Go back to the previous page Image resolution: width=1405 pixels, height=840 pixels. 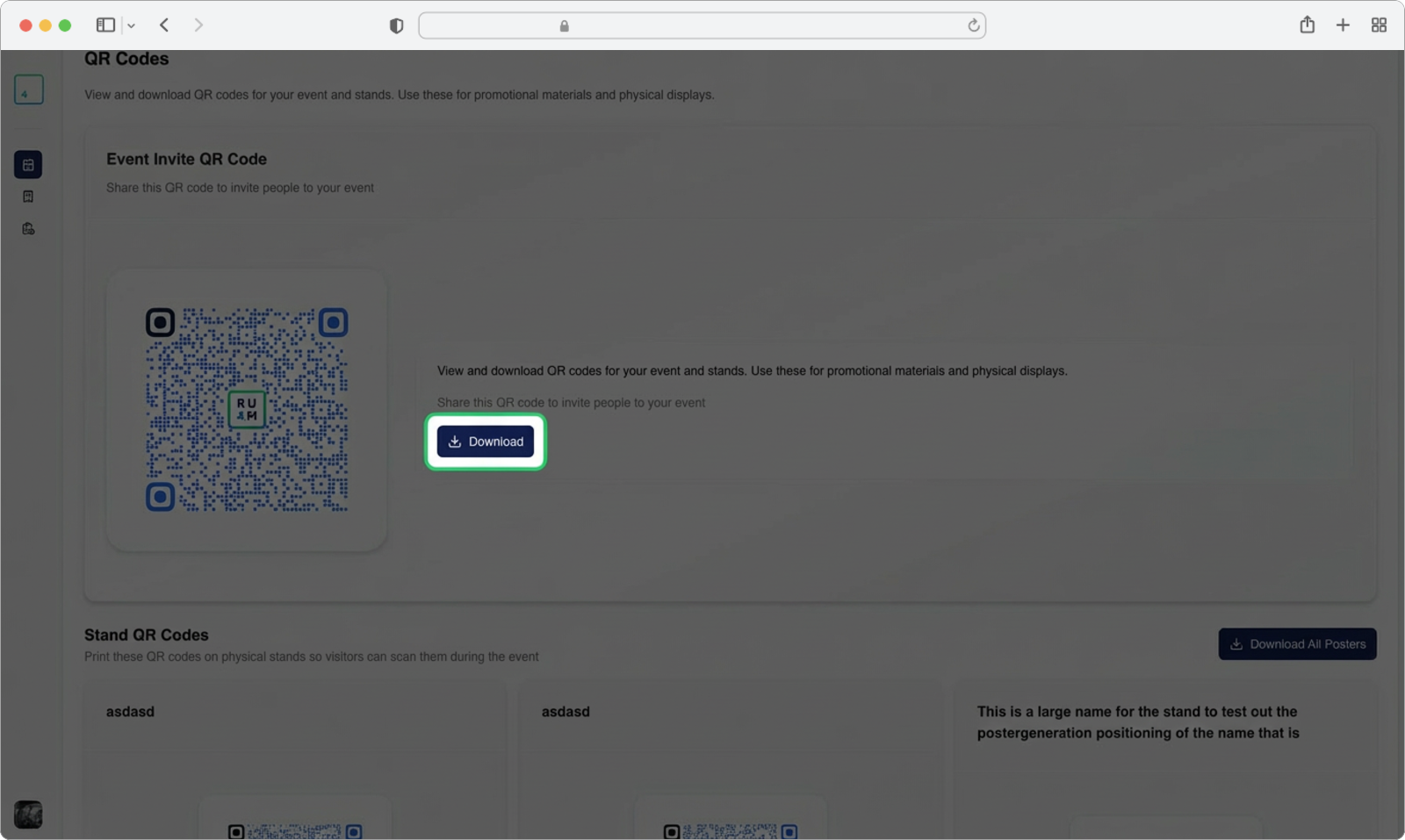coord(164,25)
